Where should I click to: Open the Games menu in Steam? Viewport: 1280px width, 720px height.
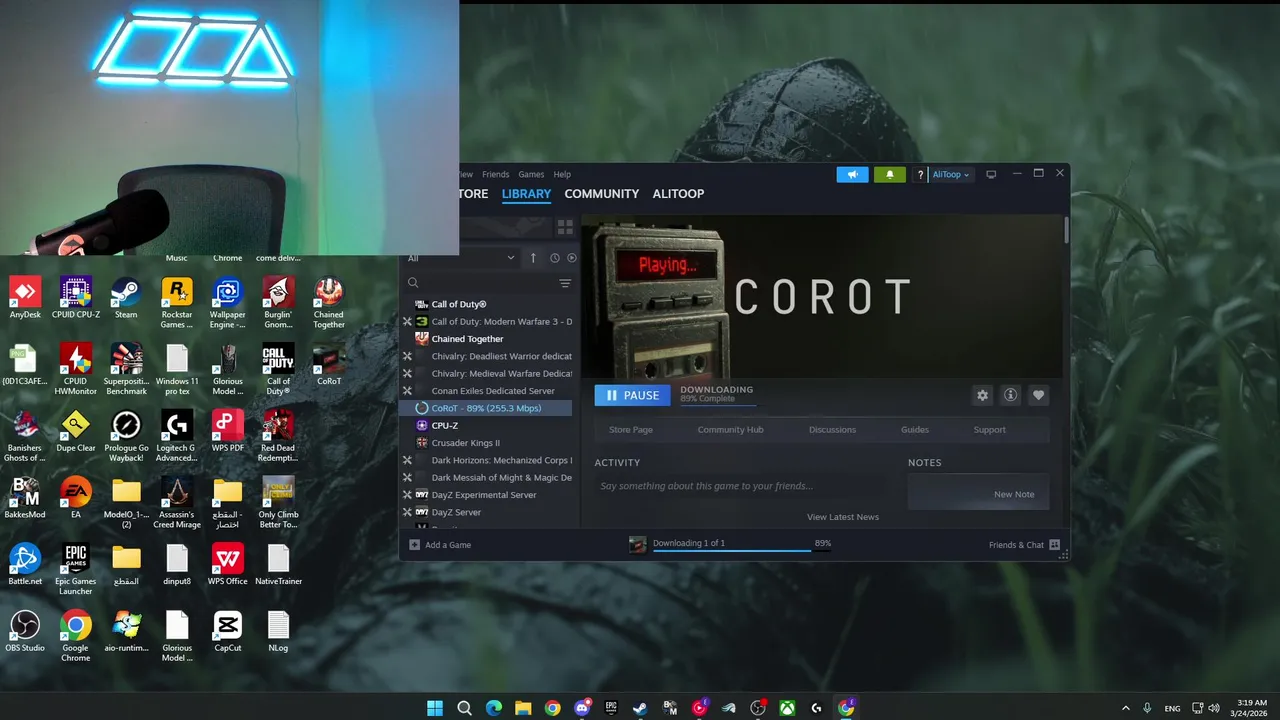pos(531,174)
